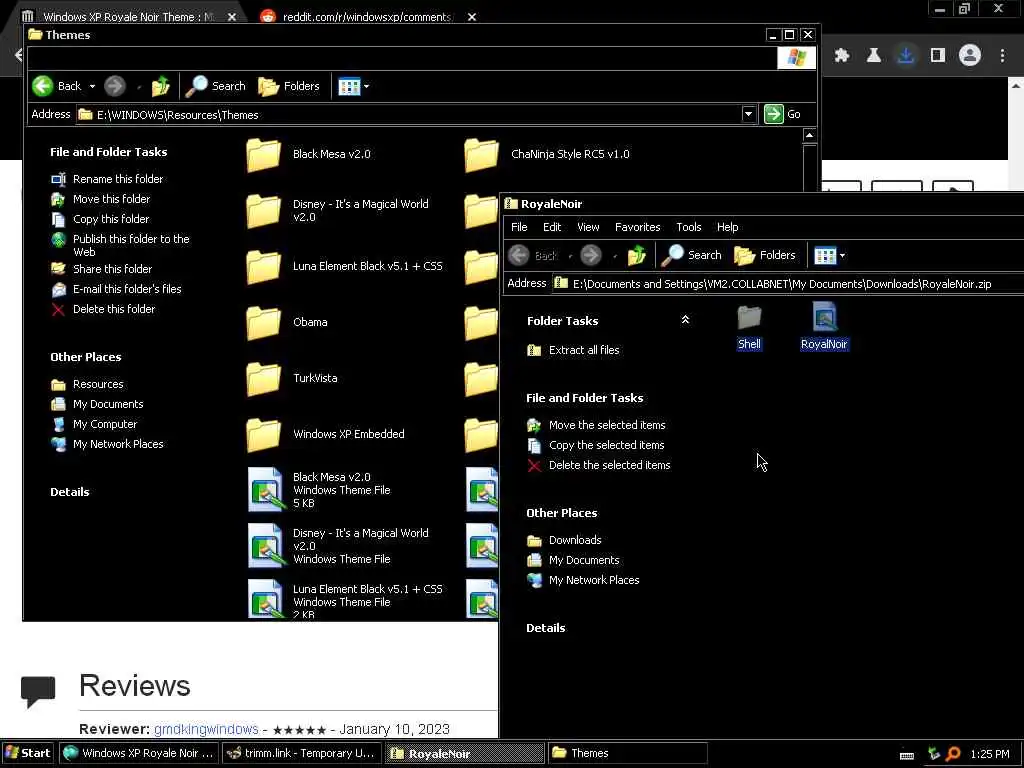Select Black Mesa v2.0 Windows Theme File

(x=319, y=490)
